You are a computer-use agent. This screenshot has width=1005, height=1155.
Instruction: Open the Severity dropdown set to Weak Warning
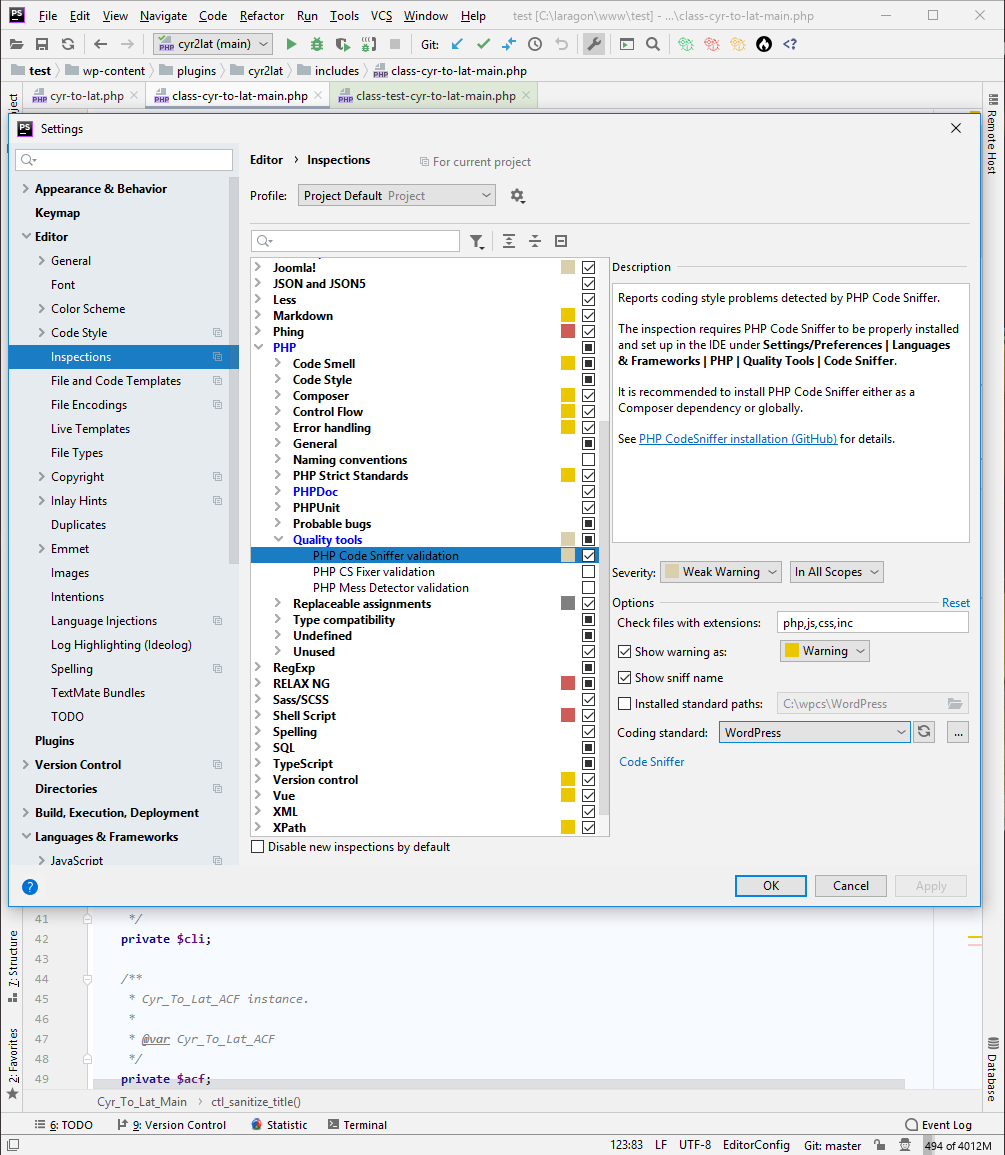click(x=721, y=572)
